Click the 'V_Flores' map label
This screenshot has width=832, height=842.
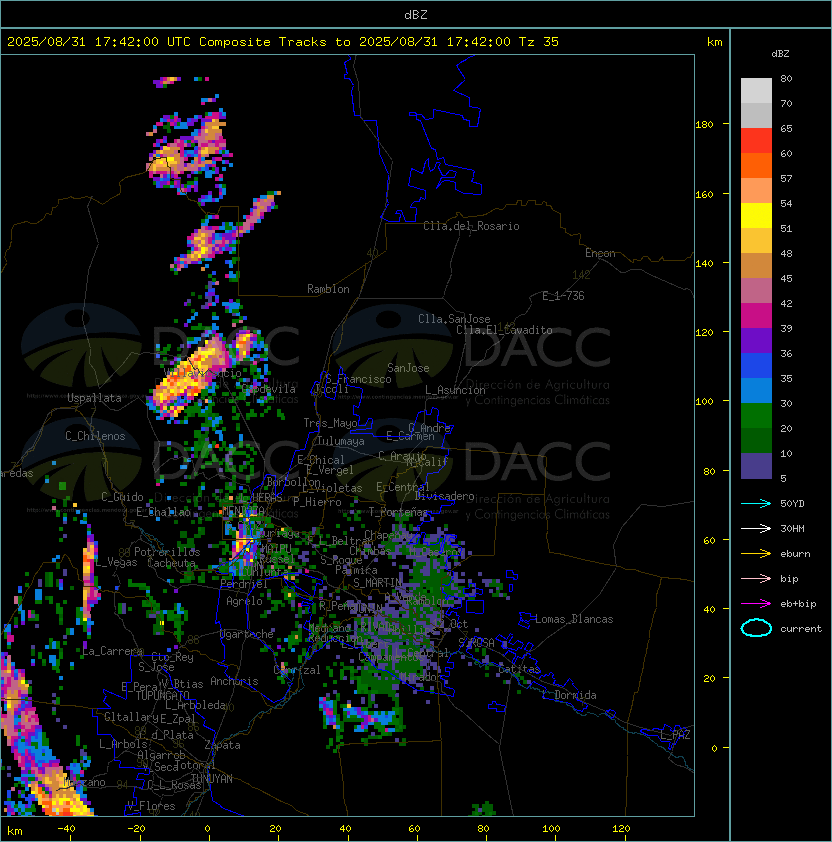[x=151, y=807]
